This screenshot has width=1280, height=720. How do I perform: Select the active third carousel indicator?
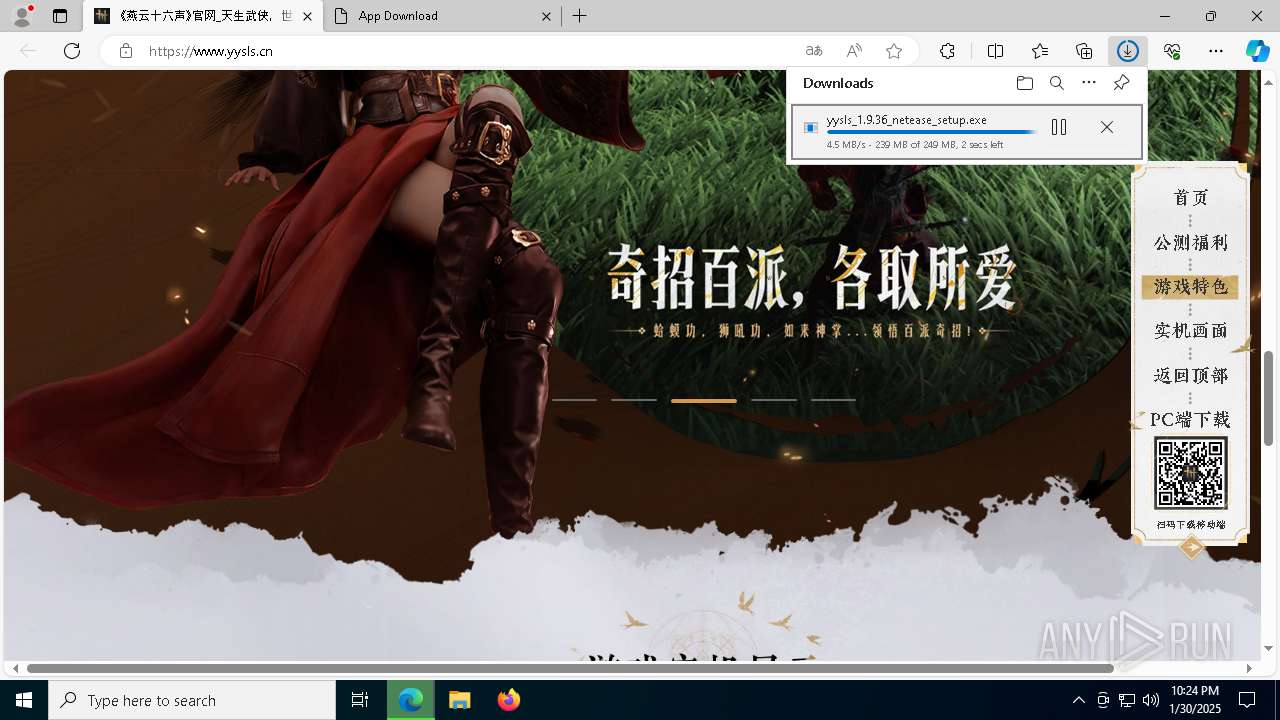[704, 401]
